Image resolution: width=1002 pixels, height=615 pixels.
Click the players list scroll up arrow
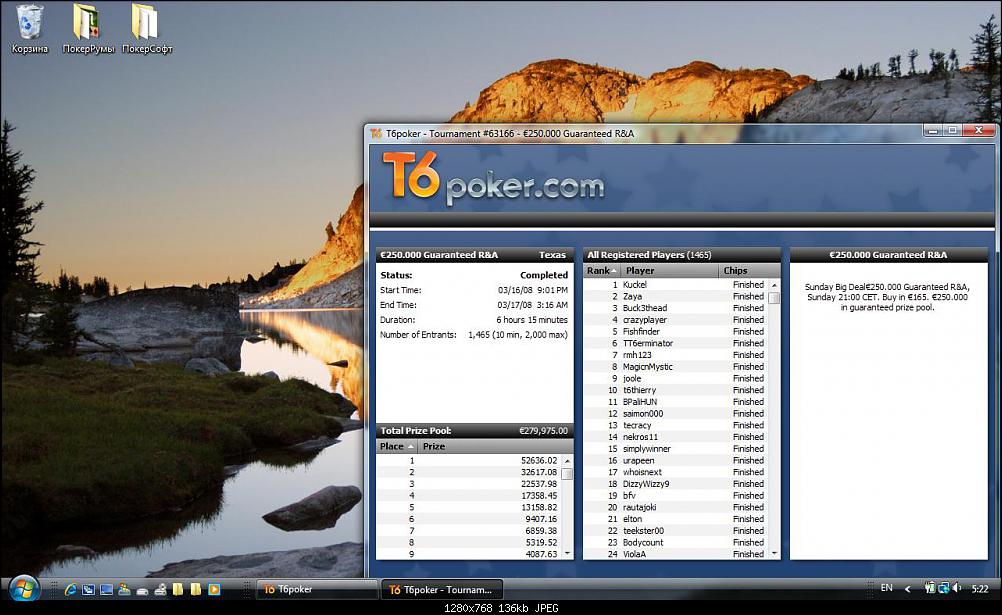(x=775, y=284)
